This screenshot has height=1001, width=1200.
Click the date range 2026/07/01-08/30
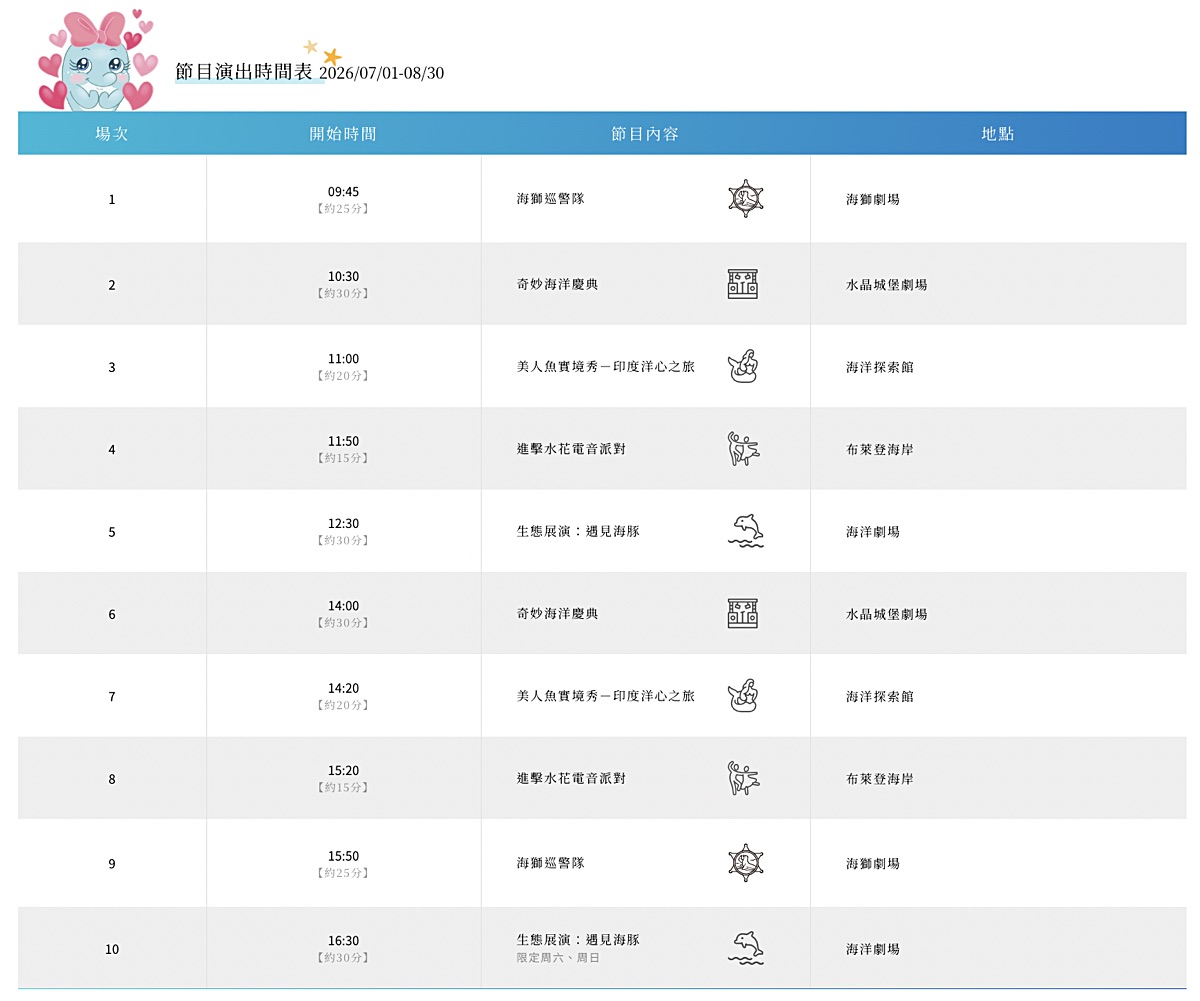(x=382, y=73)
